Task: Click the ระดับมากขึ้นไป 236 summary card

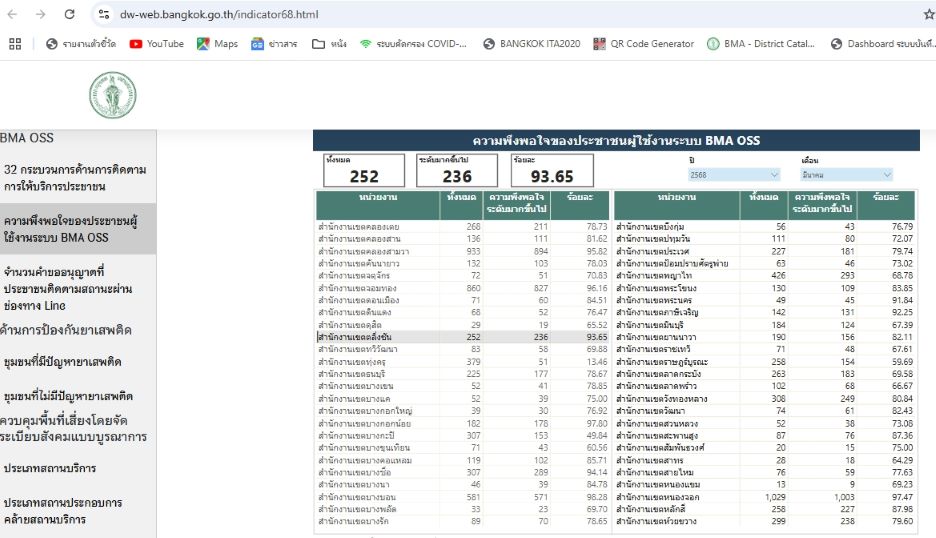Action: pyautogui.click(x=457, y=170)
